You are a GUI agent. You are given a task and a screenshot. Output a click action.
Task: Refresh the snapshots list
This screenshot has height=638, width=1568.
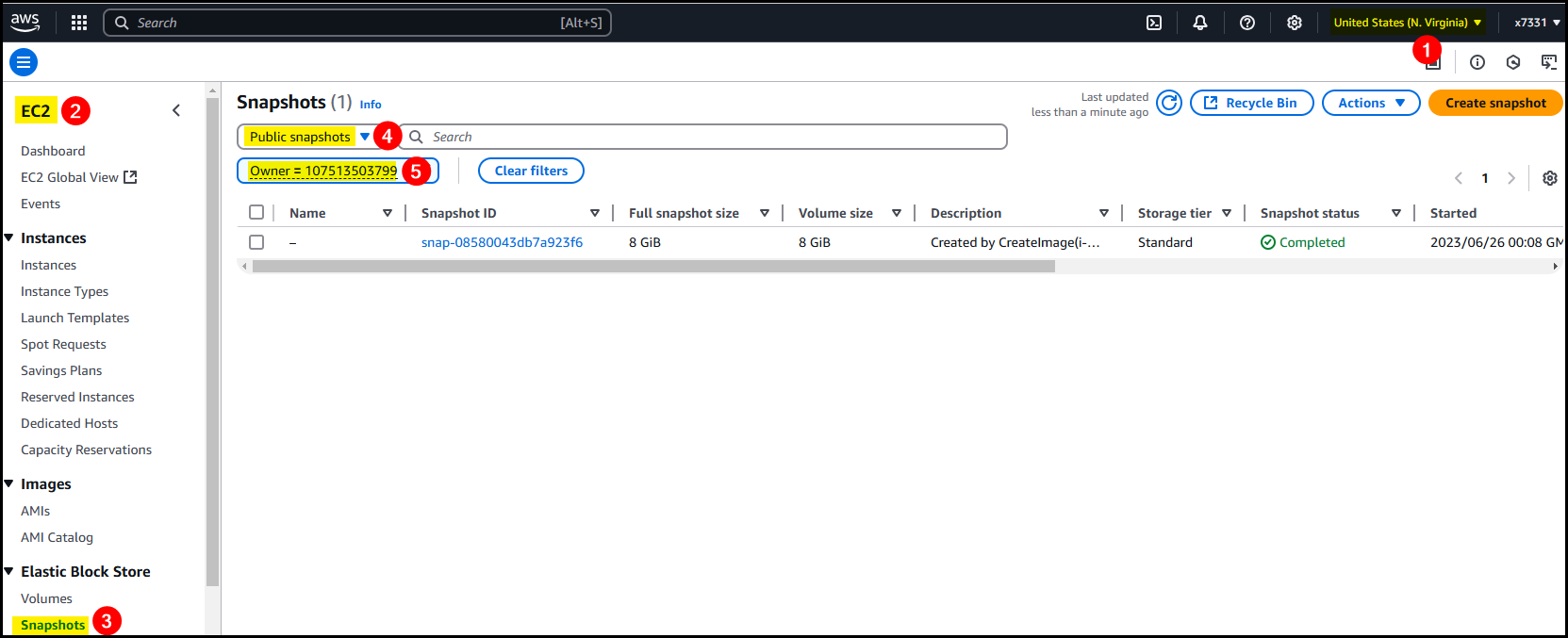[1169, 103]
